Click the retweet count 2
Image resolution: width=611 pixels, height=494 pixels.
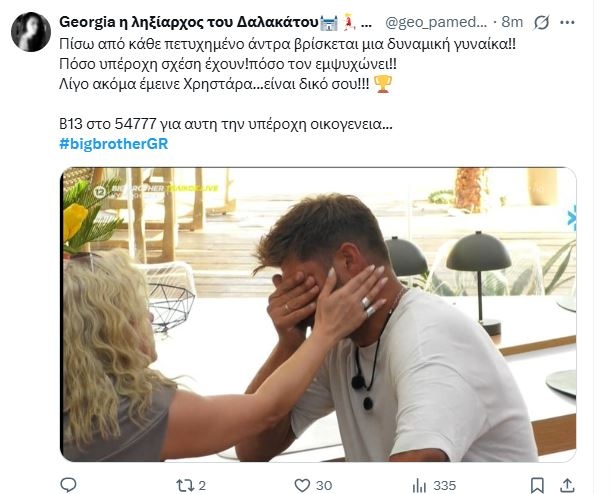203,485
